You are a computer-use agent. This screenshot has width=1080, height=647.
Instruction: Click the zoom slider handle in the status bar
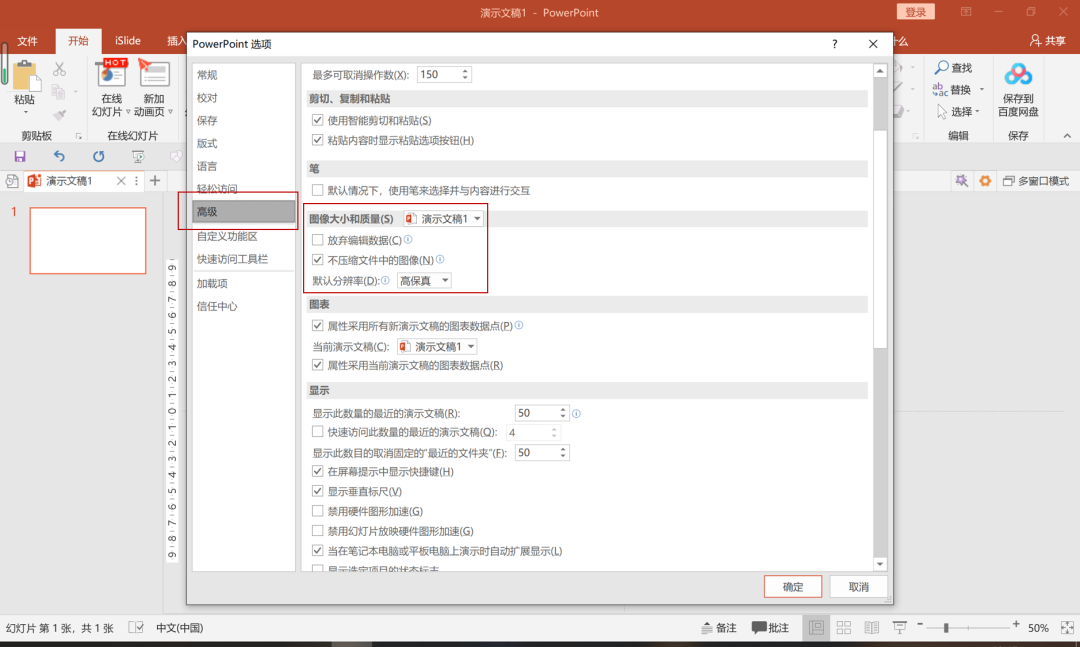pos(946,628)
